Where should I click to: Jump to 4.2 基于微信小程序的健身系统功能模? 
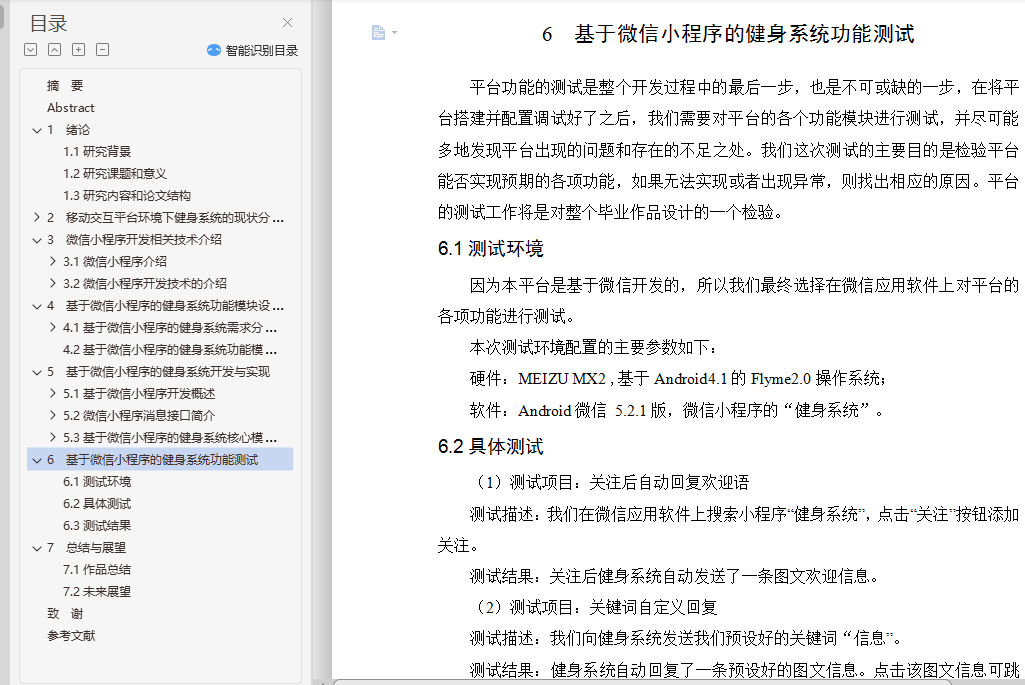coord(170,350)
